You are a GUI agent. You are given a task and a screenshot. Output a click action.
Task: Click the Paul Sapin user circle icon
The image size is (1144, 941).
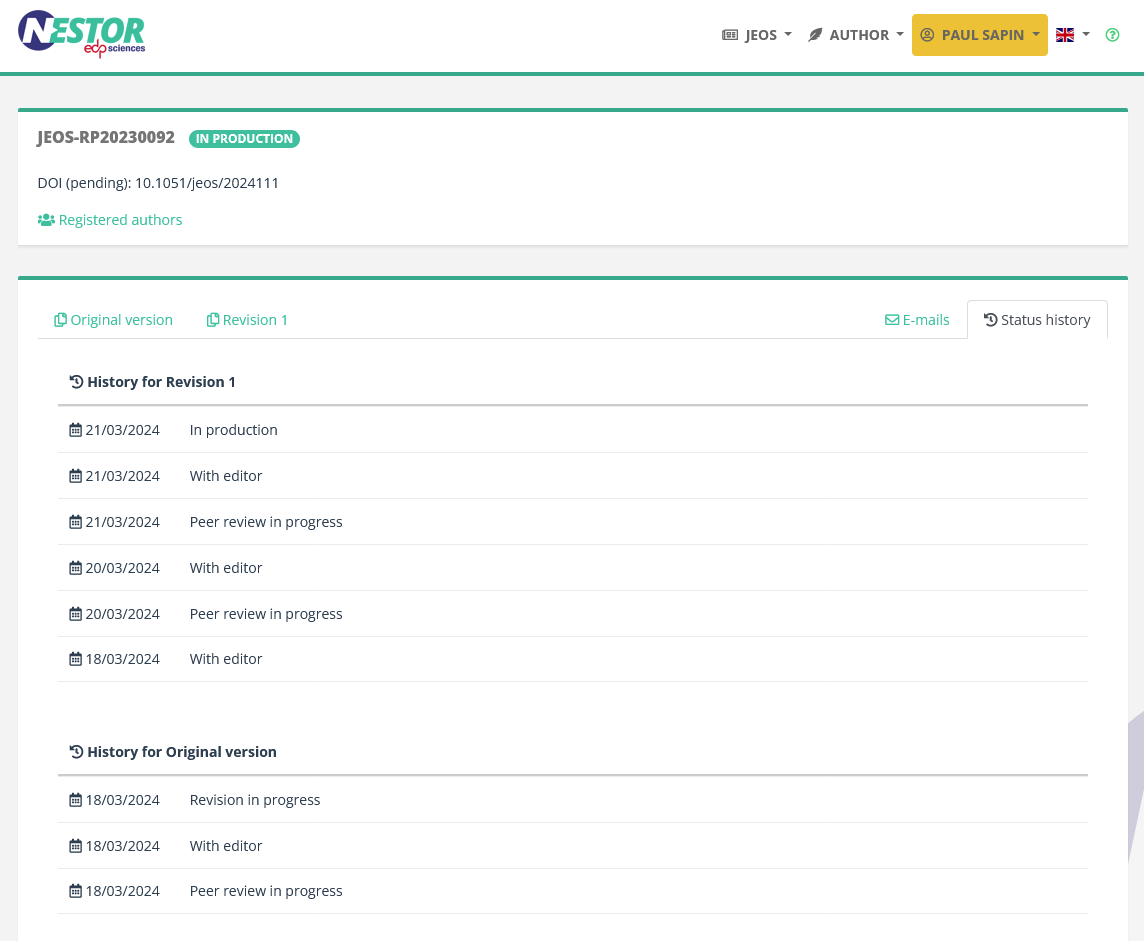pos(927,35)
